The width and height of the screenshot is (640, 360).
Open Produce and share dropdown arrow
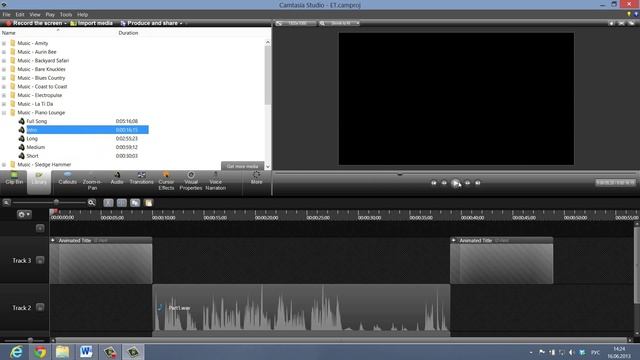(x=181, y=23)
